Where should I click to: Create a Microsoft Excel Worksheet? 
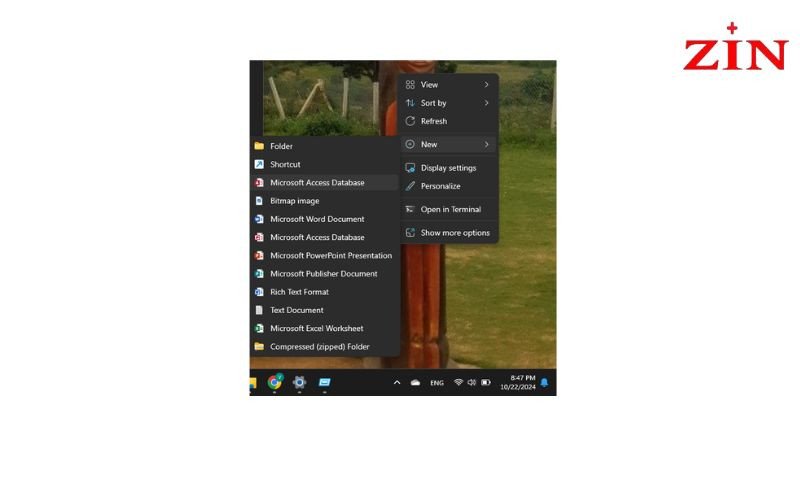click(324, 329)
